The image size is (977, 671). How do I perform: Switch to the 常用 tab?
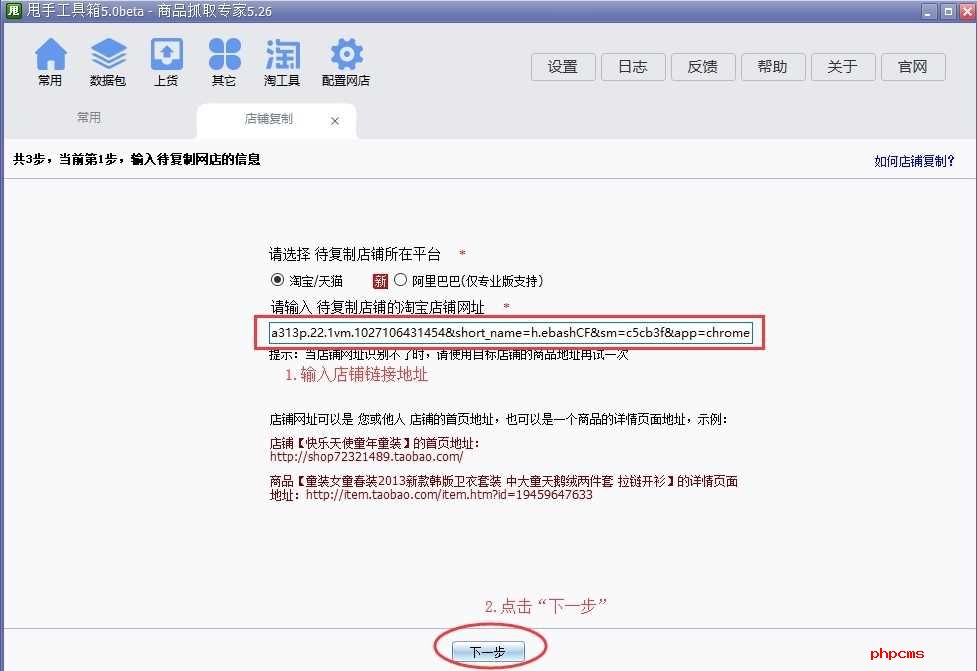(x=88, y=118)
